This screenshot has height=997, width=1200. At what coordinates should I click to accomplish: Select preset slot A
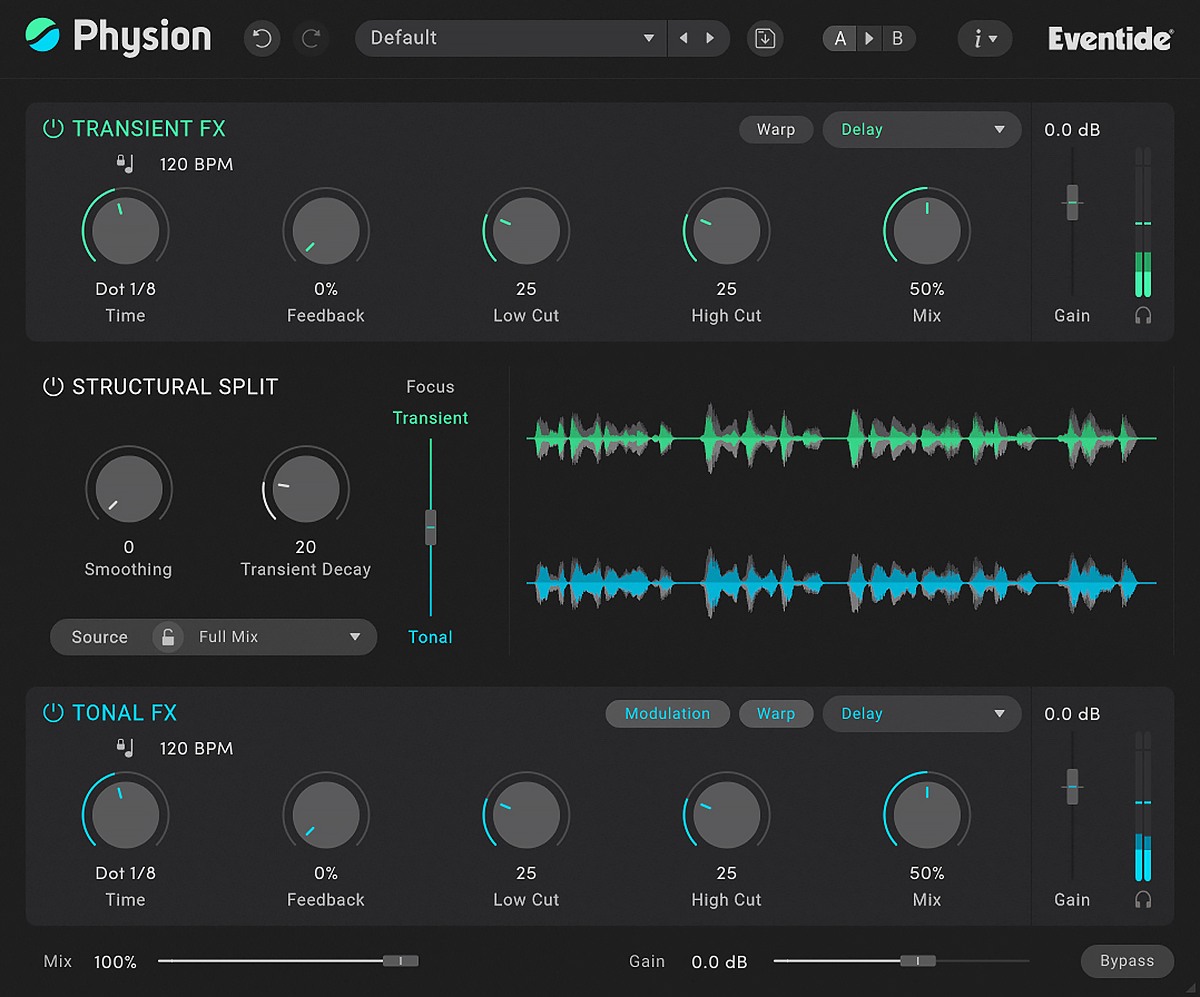click(x=840, y=39)
